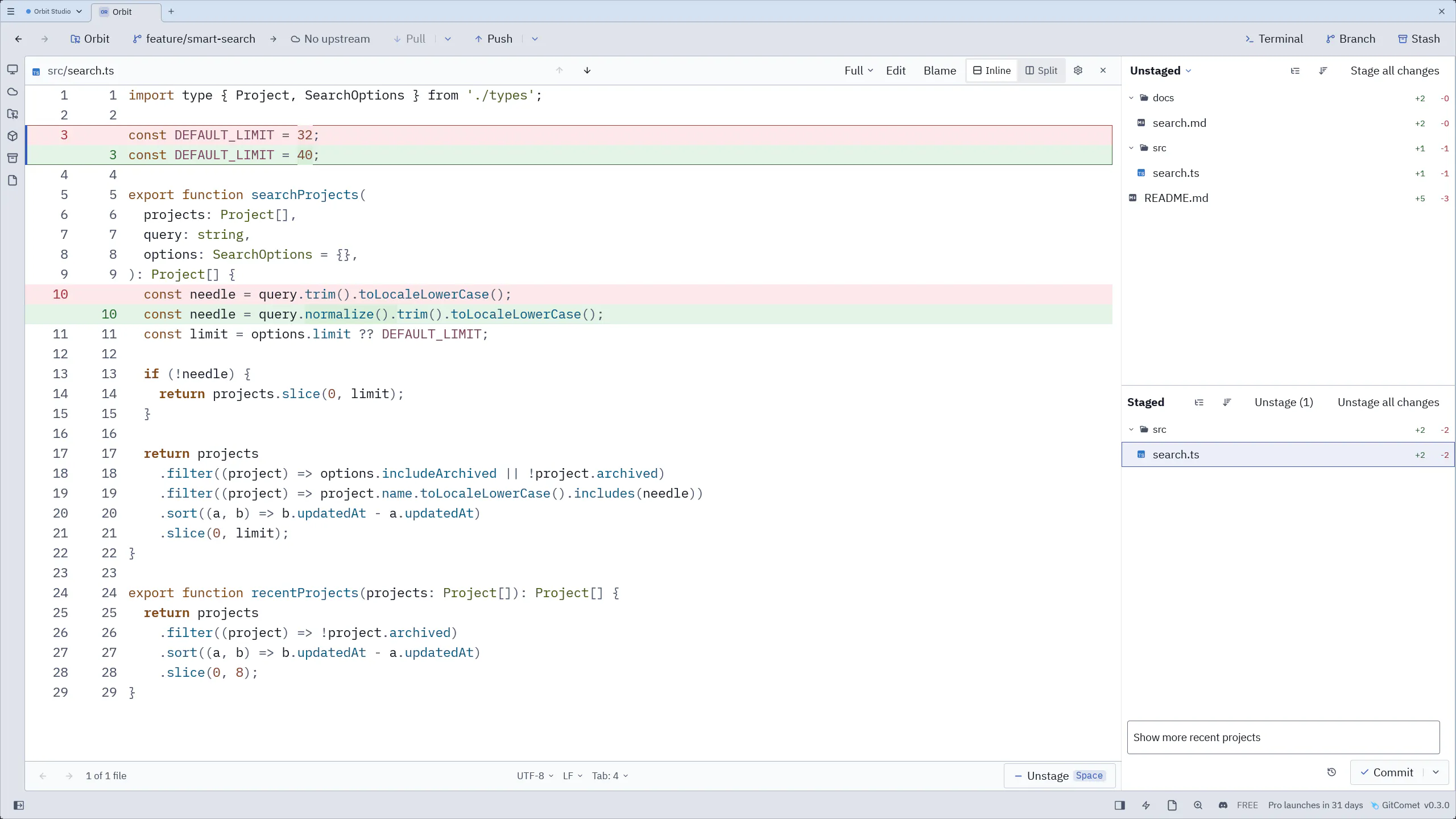Open Commit options dropdown arrow

pyautogui.click(x=1436, y=772)
